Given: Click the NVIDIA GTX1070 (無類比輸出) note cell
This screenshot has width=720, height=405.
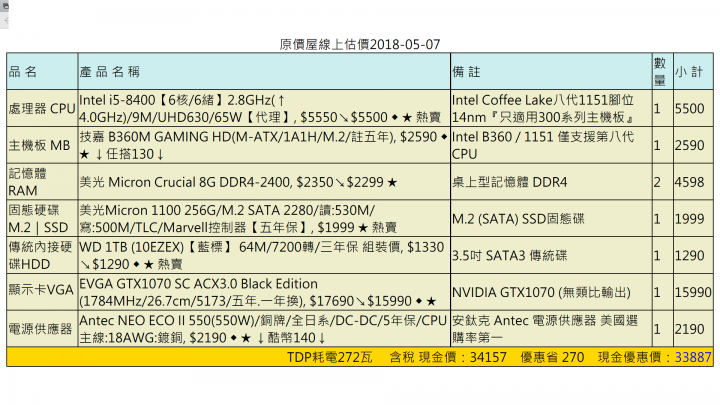Looking at the screenshot, I should pos(551,292).
